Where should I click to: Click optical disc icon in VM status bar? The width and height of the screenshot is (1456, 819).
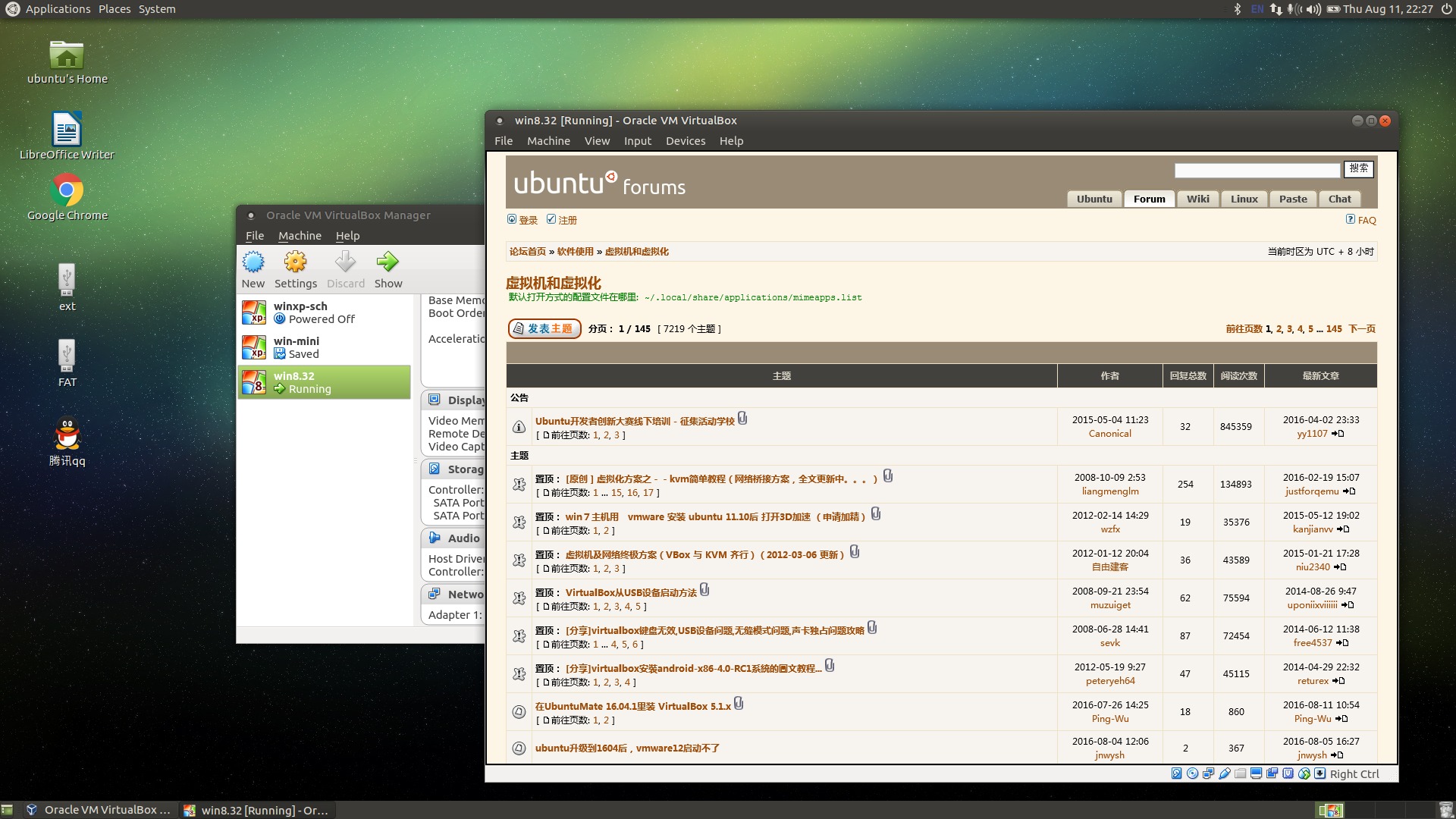click(x=1192, y=773)
